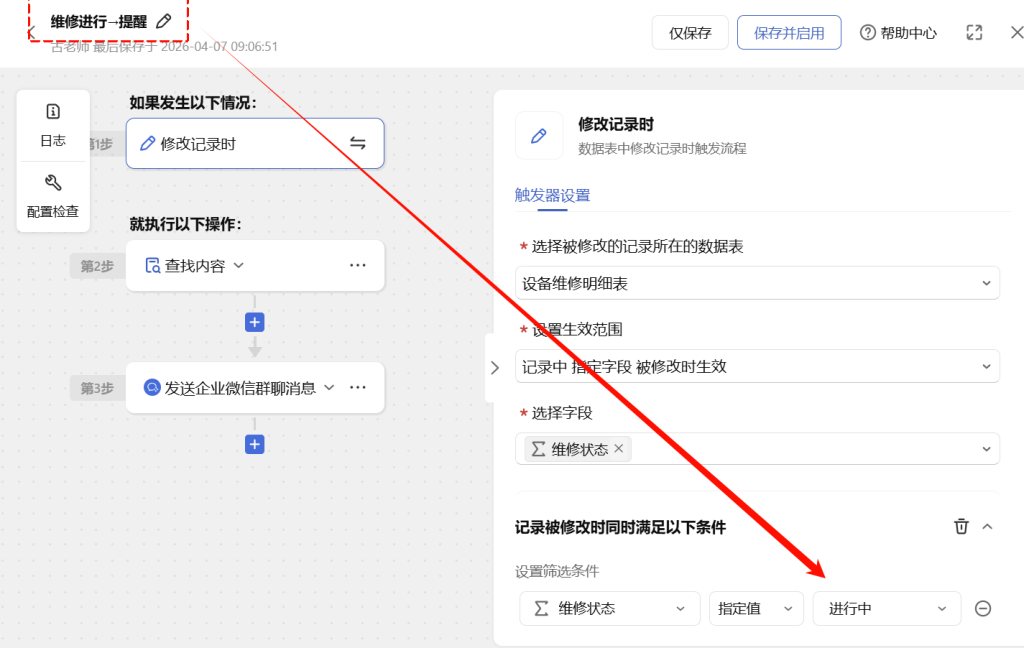Add a step after 查找内容
1024x648 pixels.
(x=255, y=322)
